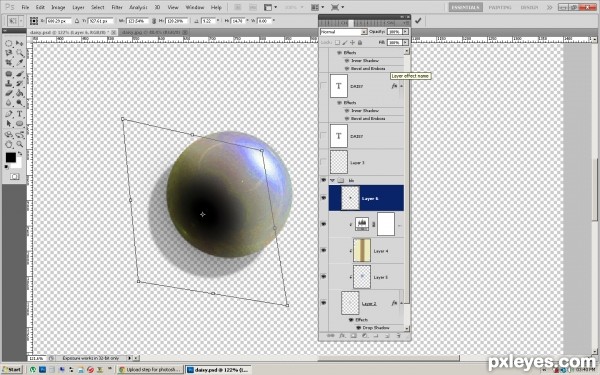600x375 pixels.
Task: Open the layer Opacity slider arrow
Action: click(x=405, y=32)
